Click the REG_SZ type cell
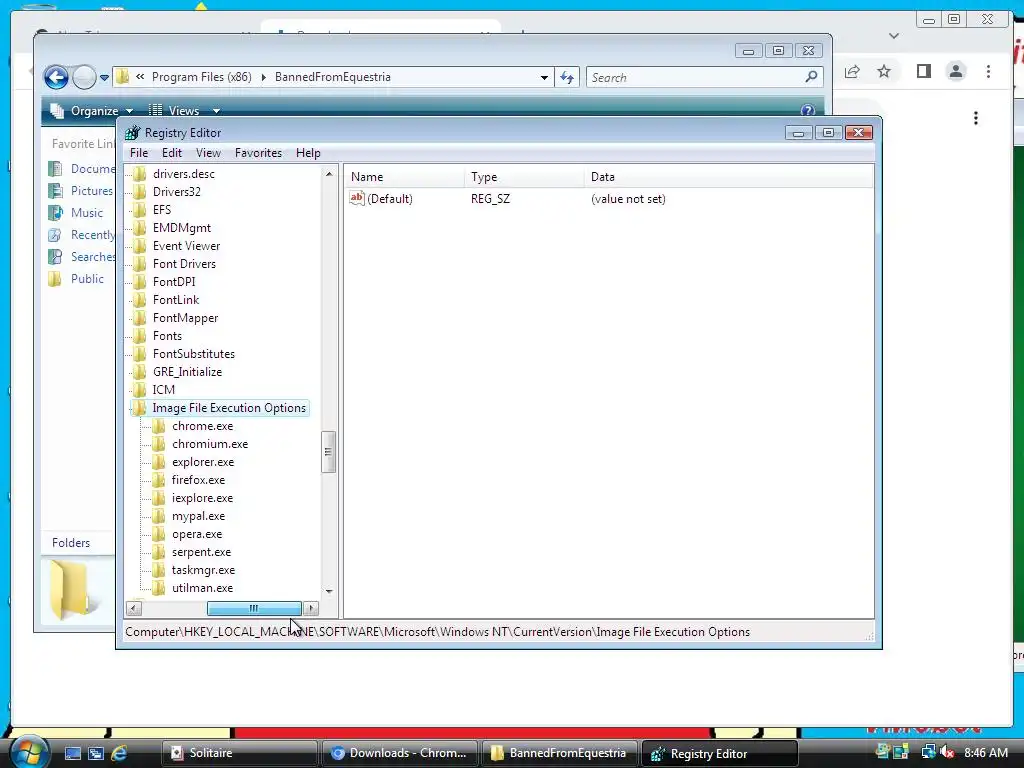The width and height of the screenshot is (1024, 768). 490,199
